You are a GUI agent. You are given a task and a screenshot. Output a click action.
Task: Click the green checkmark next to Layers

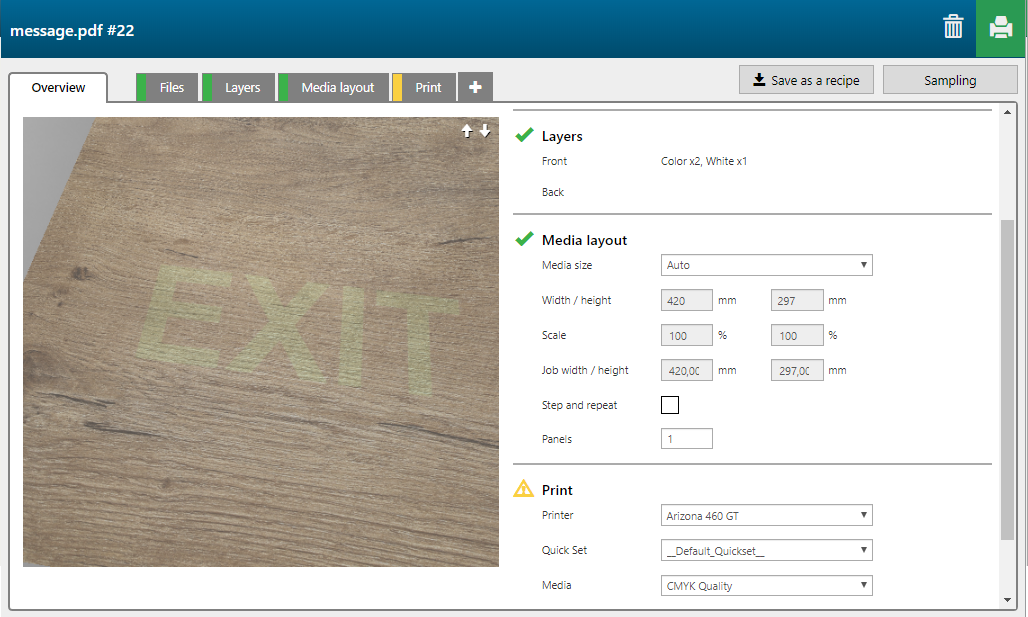point(523,136)
